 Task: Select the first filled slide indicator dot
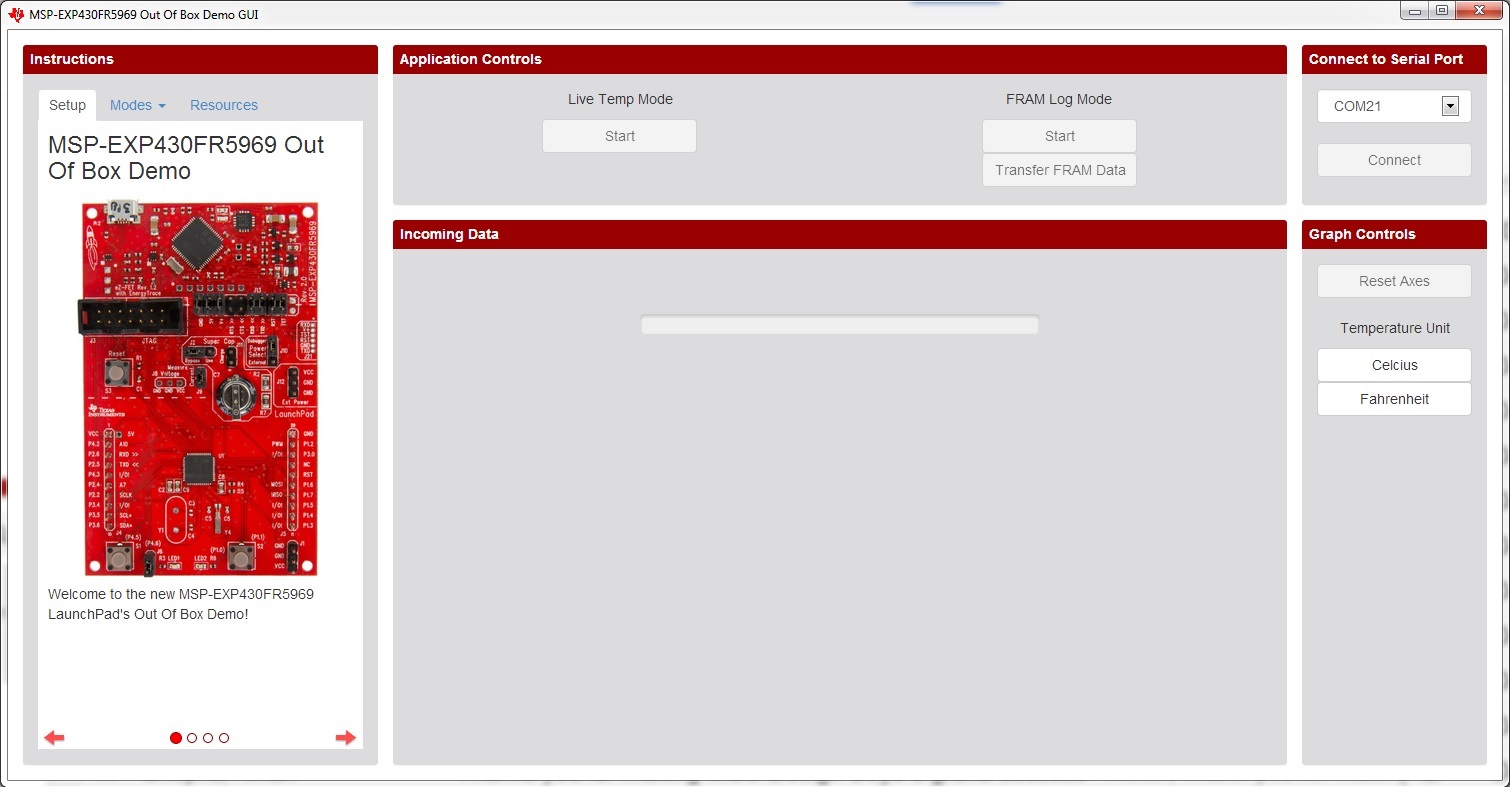pos(176,738)
